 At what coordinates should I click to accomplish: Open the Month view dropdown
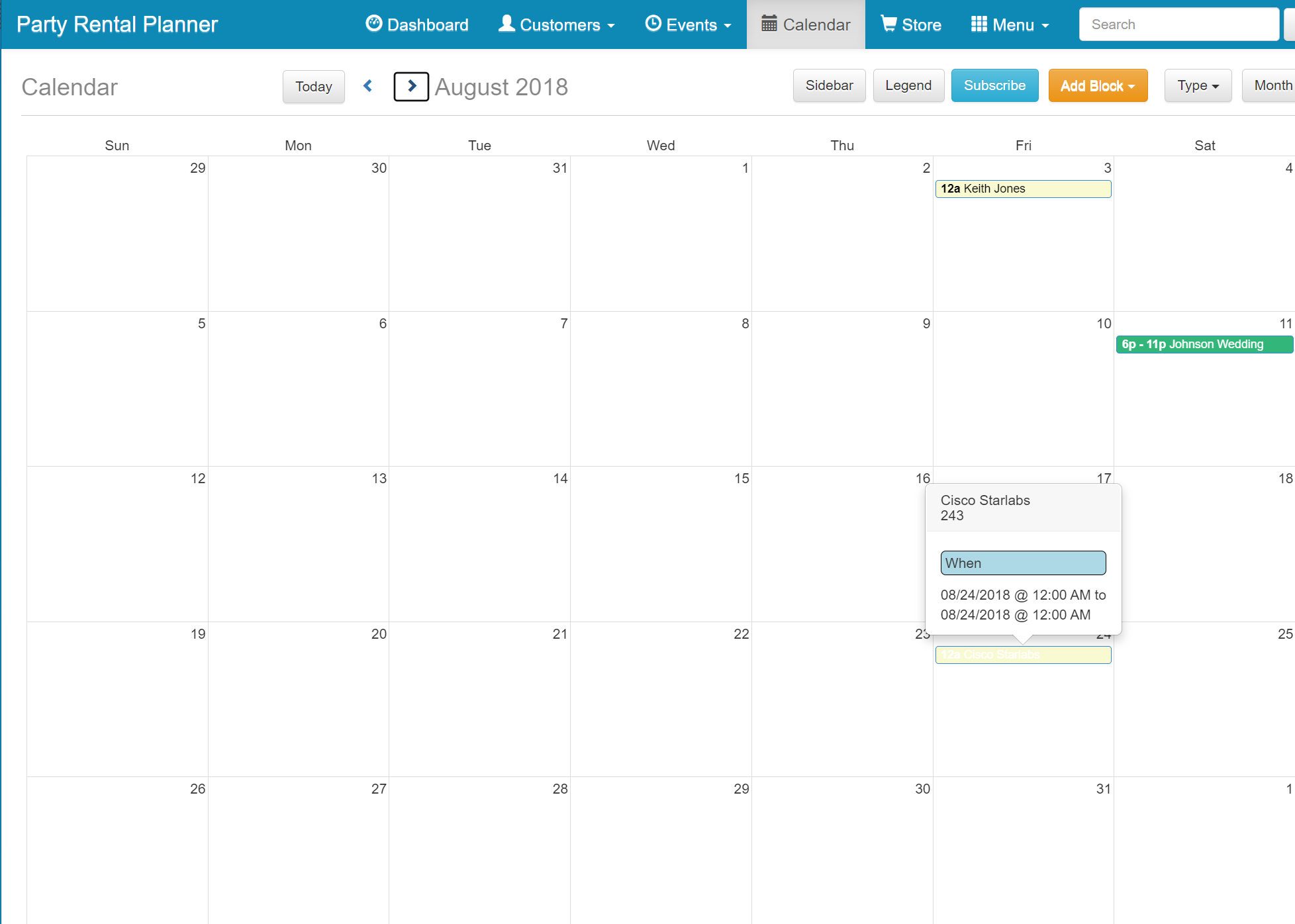(1269, 86)
